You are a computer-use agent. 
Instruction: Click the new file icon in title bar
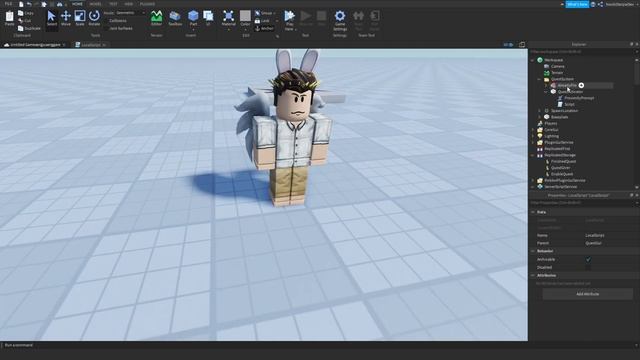point(21,4)
